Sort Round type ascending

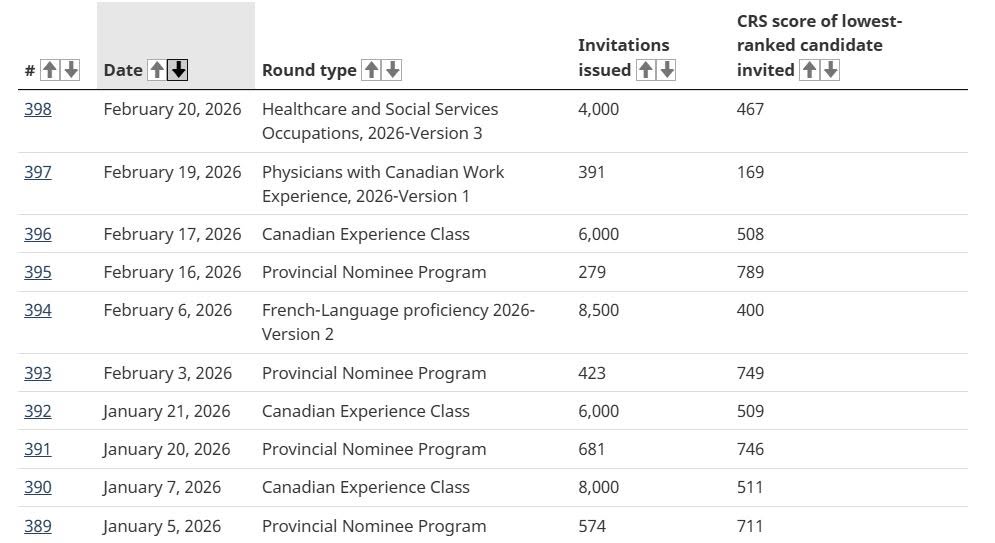[x=371, y=70]
